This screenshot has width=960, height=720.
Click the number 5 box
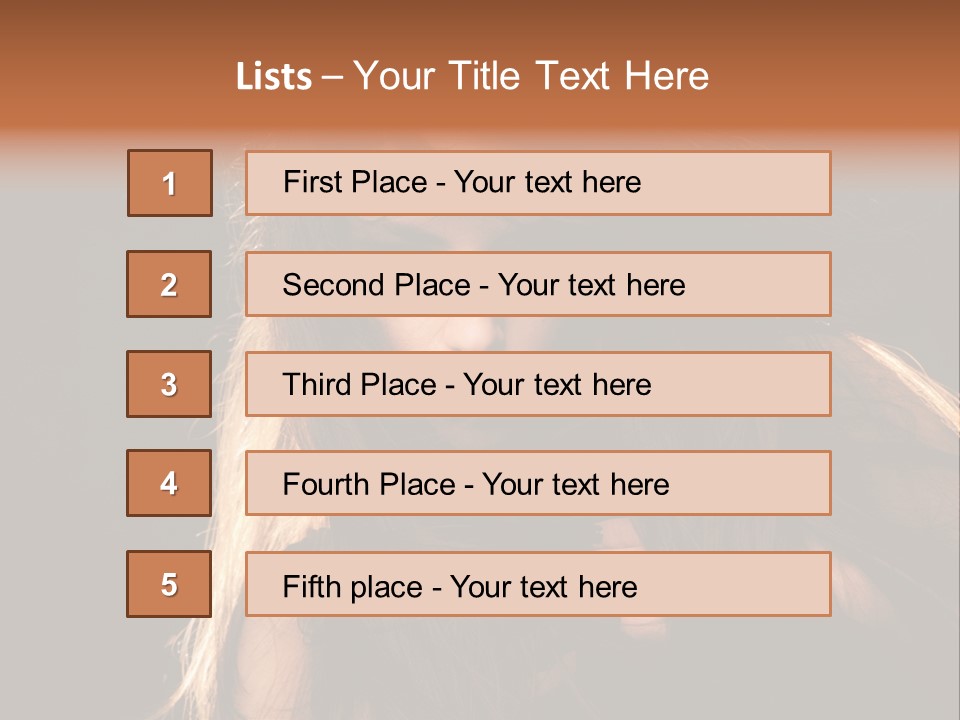169,584
